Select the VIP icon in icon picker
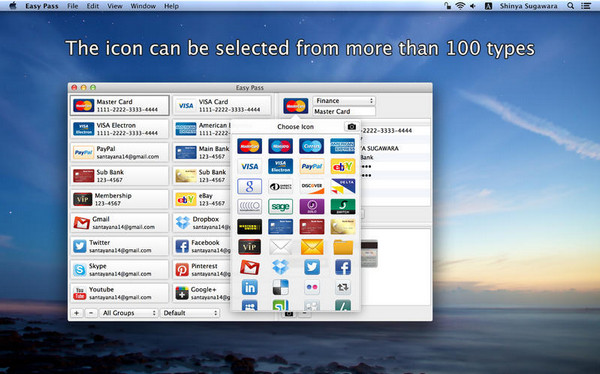 [249, 247]
